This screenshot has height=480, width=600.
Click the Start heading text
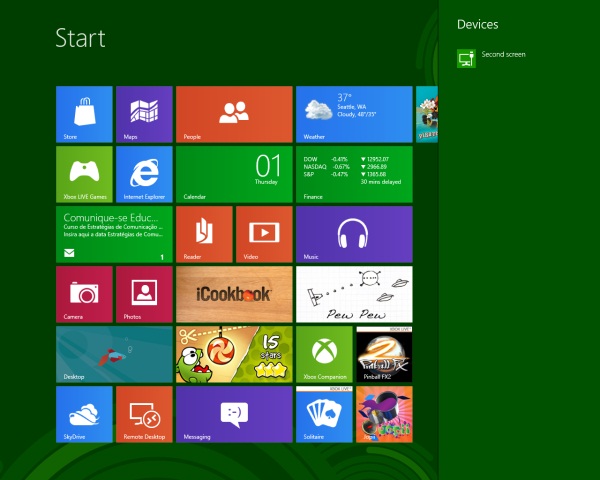(x=80, y=38)
